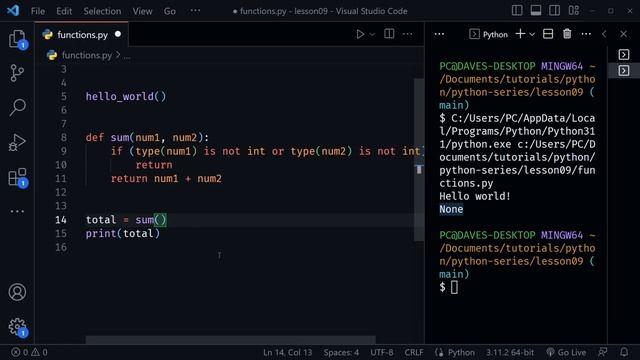The image size is (640, 360).
Task: Click the editor horizontal scrollbar
Action: click(231, 340)
